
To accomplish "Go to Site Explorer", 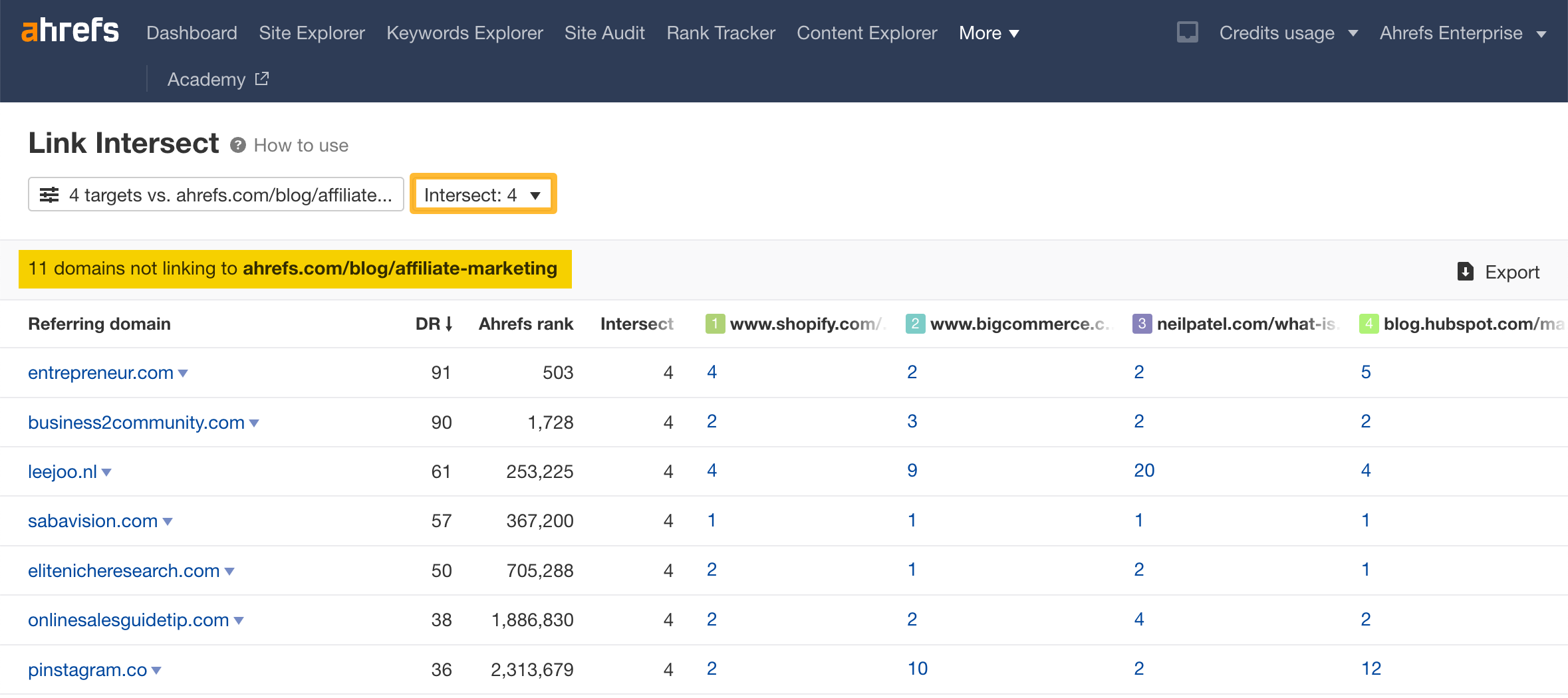I will (312, 33).
